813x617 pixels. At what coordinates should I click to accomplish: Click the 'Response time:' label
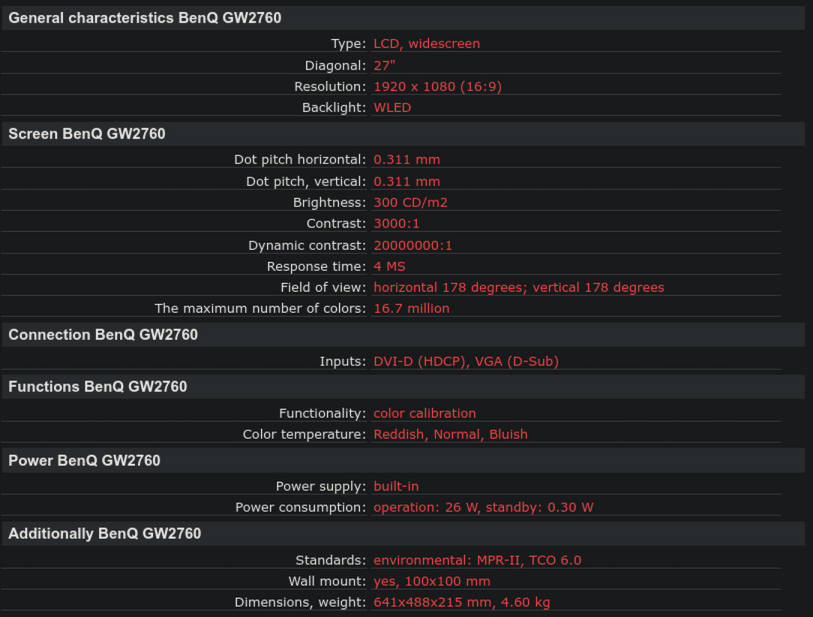[x=317, y=267]
